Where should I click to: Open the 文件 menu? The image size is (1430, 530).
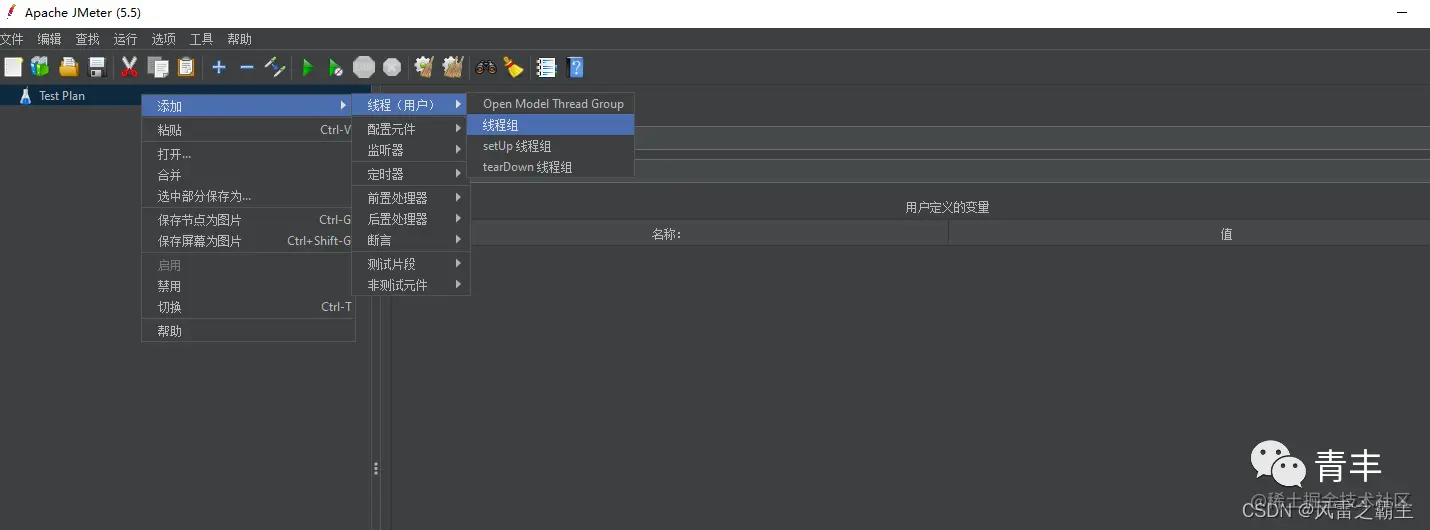tap(11, 39)
